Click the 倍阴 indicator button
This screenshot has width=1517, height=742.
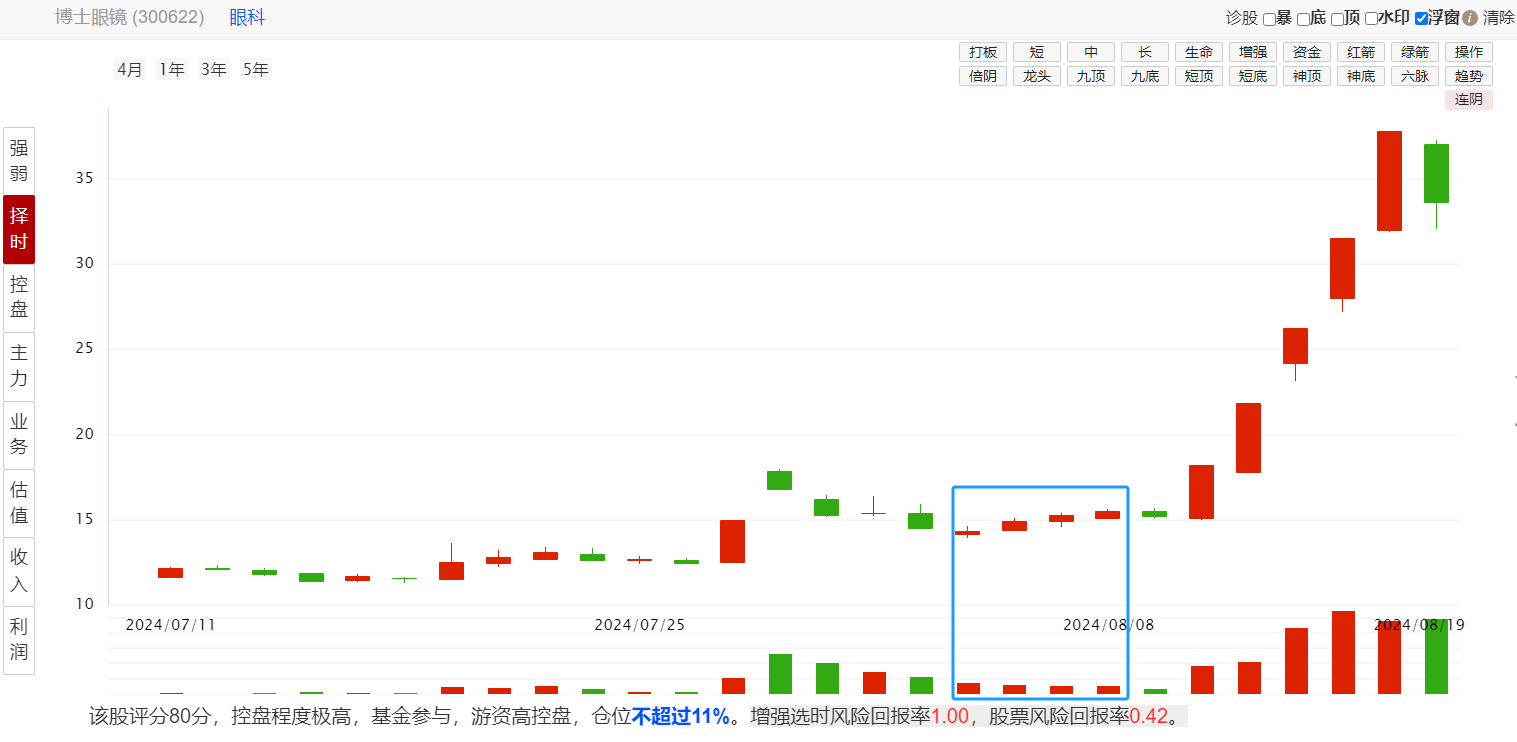point(983,76)
